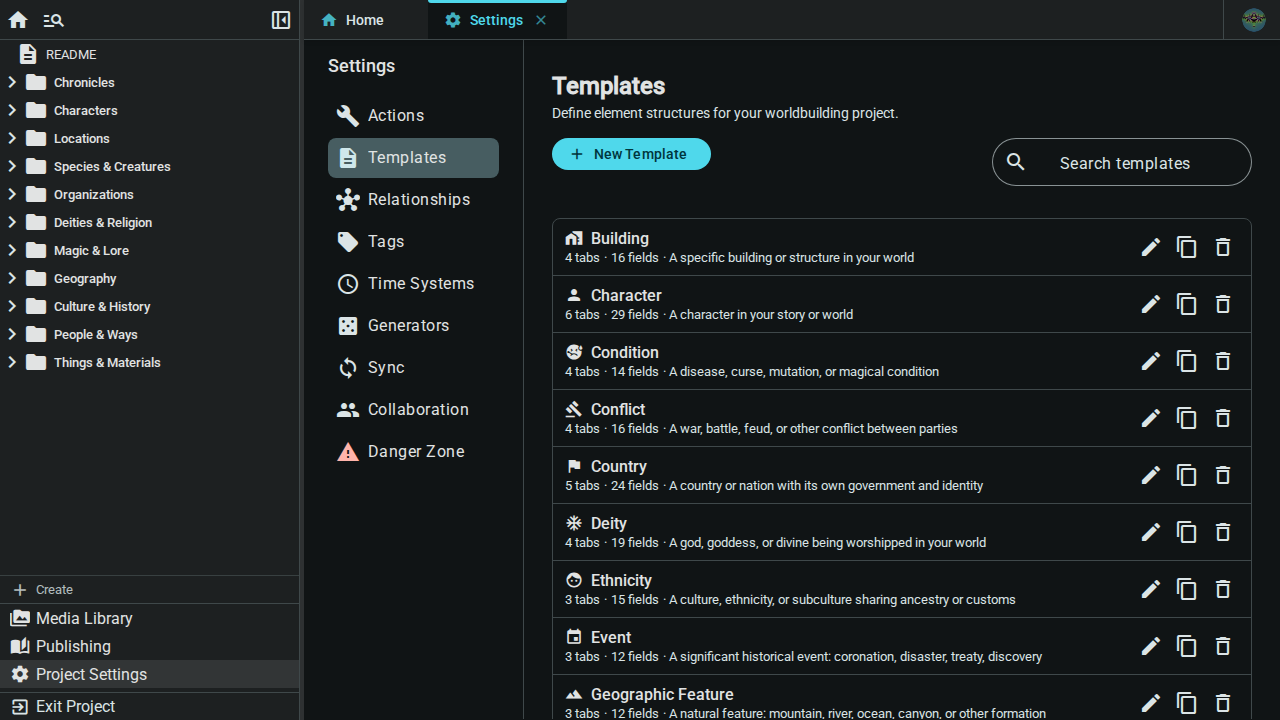Collapse the sidebar panel with the toggle icon

tap(281, 20)
